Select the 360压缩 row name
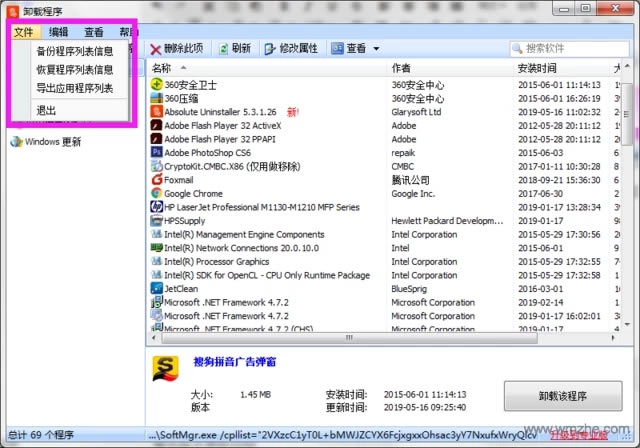 coord(181,98)
